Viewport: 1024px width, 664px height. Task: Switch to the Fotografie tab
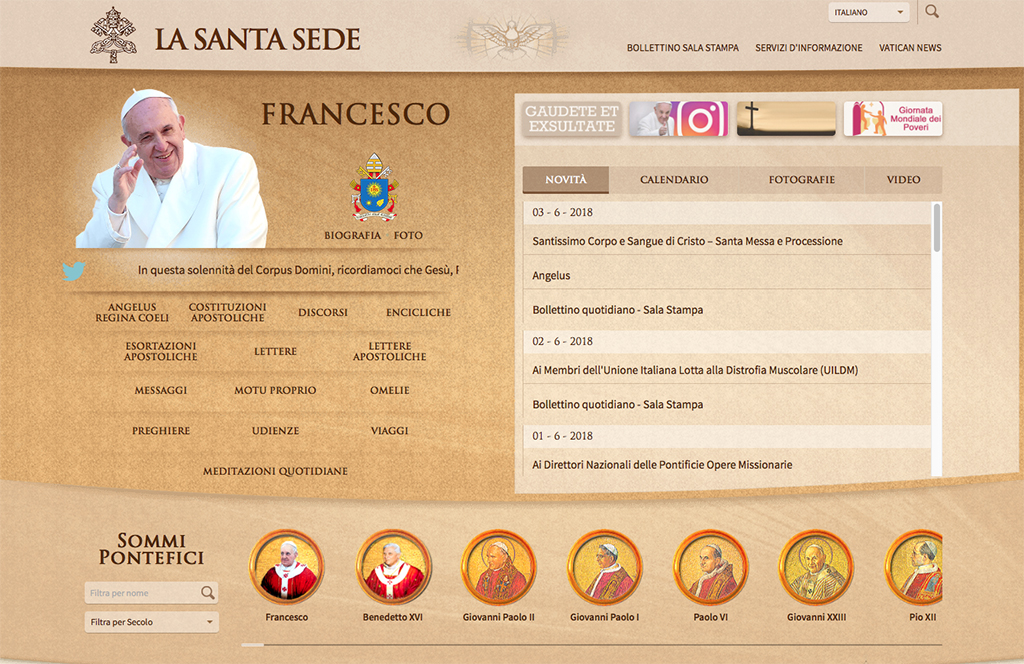click(801, 180)
